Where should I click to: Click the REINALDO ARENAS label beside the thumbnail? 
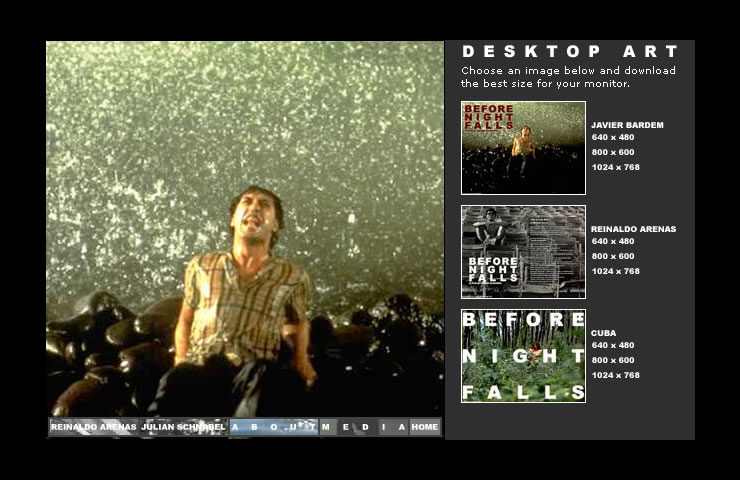tap(633, 229)
